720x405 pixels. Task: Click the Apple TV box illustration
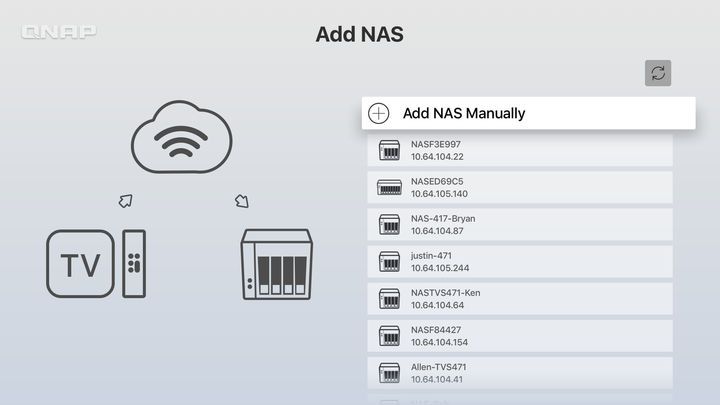pos(80,264)
